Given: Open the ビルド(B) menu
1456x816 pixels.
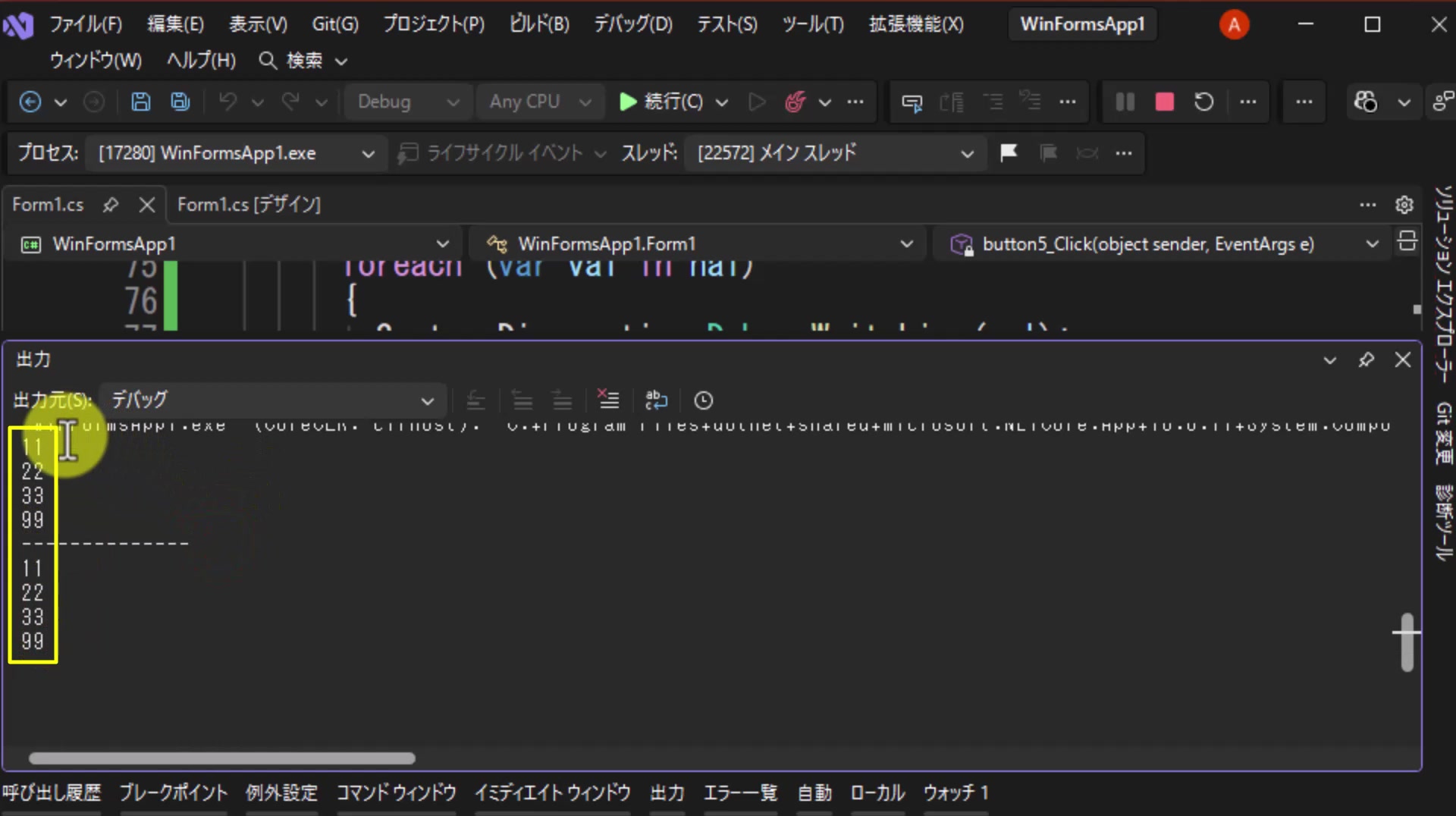Looking at the screenshot, I should 539,24.
